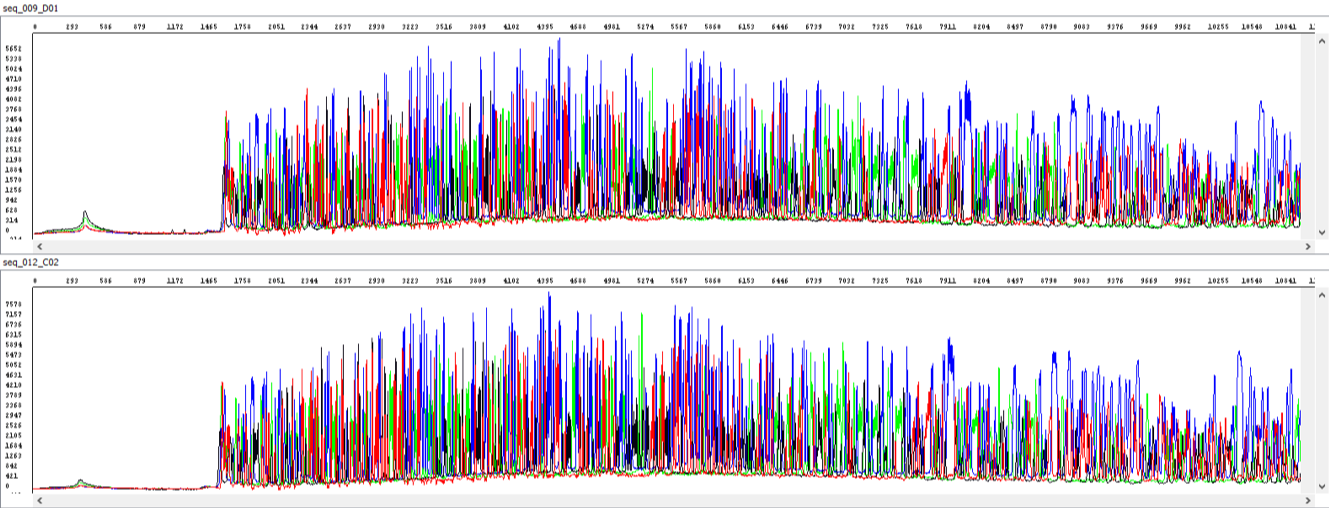Click ruler position 0 in seq_009_D01
This screenshot has height=508, width=1329.
pyautogui.click(x=36, y=27)
